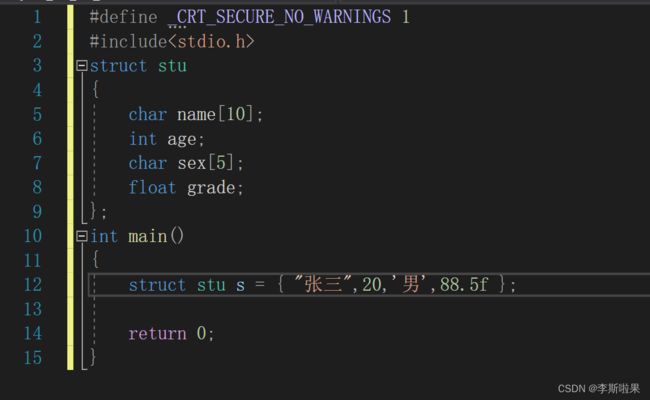
Task: Click the float keyword on line 8
Action: (x=152, y=187)
